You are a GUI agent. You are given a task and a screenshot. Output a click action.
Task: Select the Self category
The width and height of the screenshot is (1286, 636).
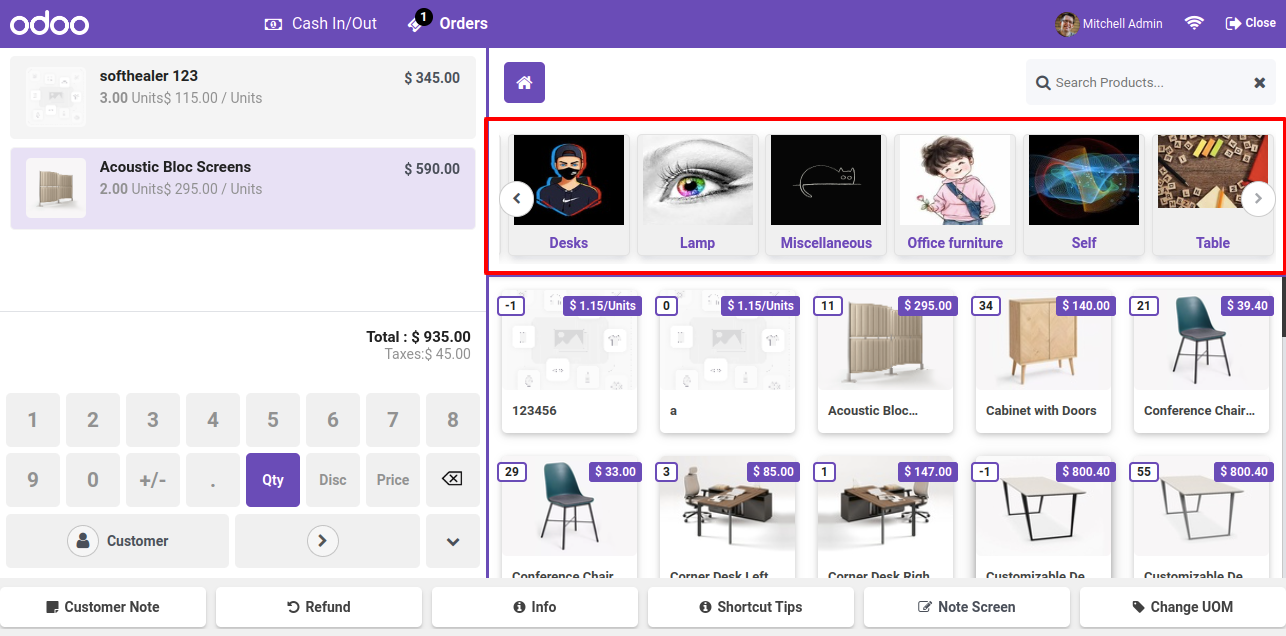click(1084, 195)
